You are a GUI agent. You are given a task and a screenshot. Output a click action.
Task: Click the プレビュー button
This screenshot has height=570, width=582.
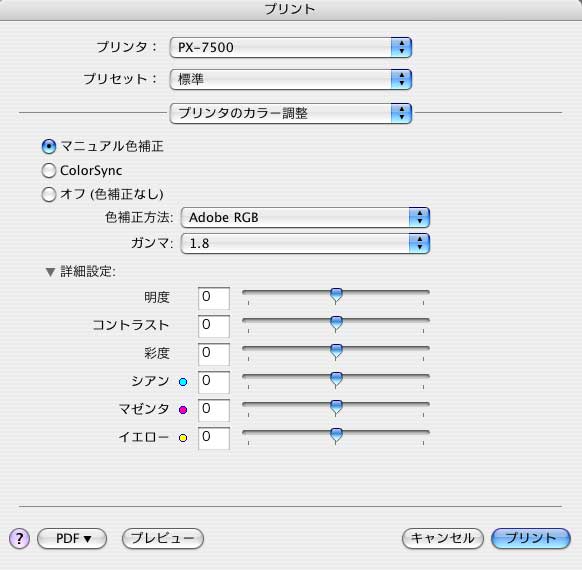coord(163,538)
